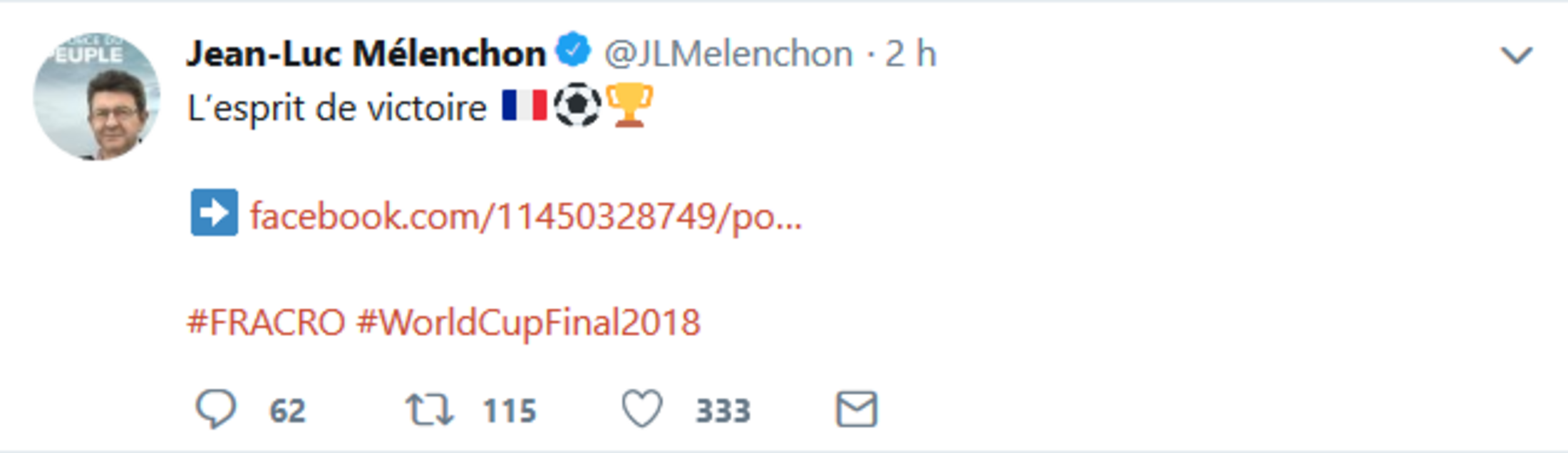Open the #WorldCupFinal2018 hashtag

coord(528,322)
